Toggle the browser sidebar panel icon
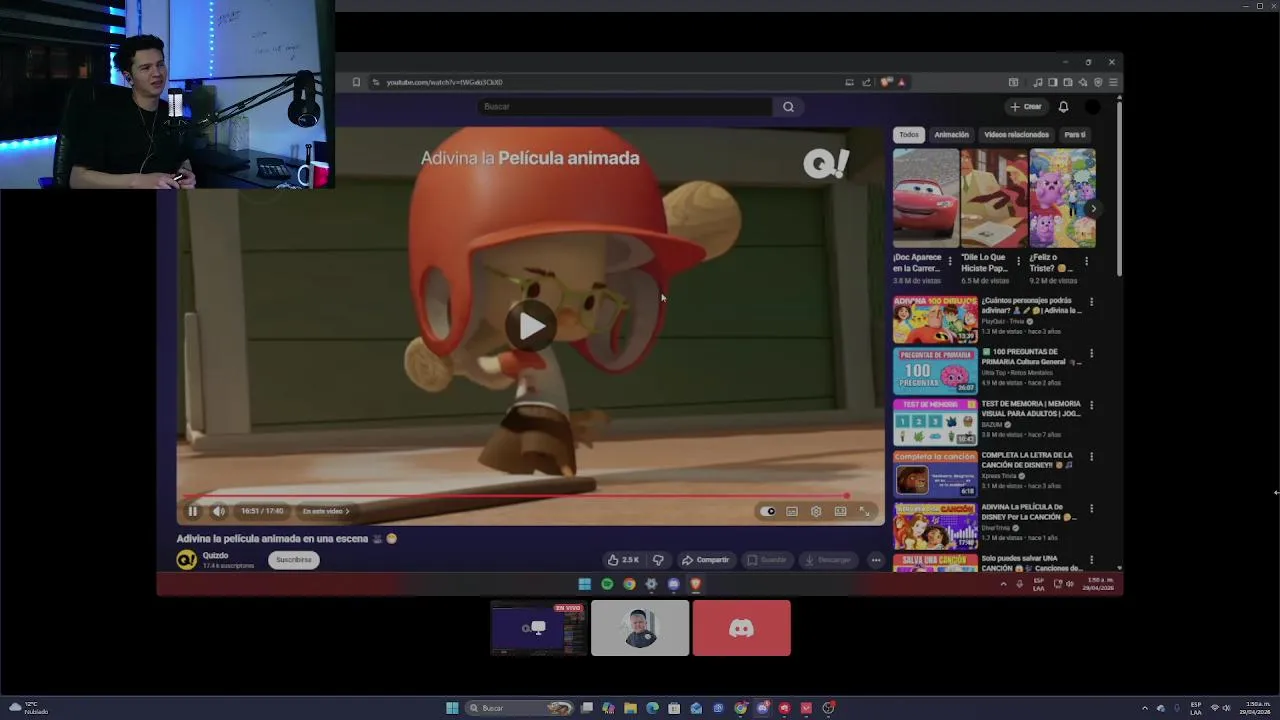The width and height of the screenshot is (1280, 720). point(1053,82)
